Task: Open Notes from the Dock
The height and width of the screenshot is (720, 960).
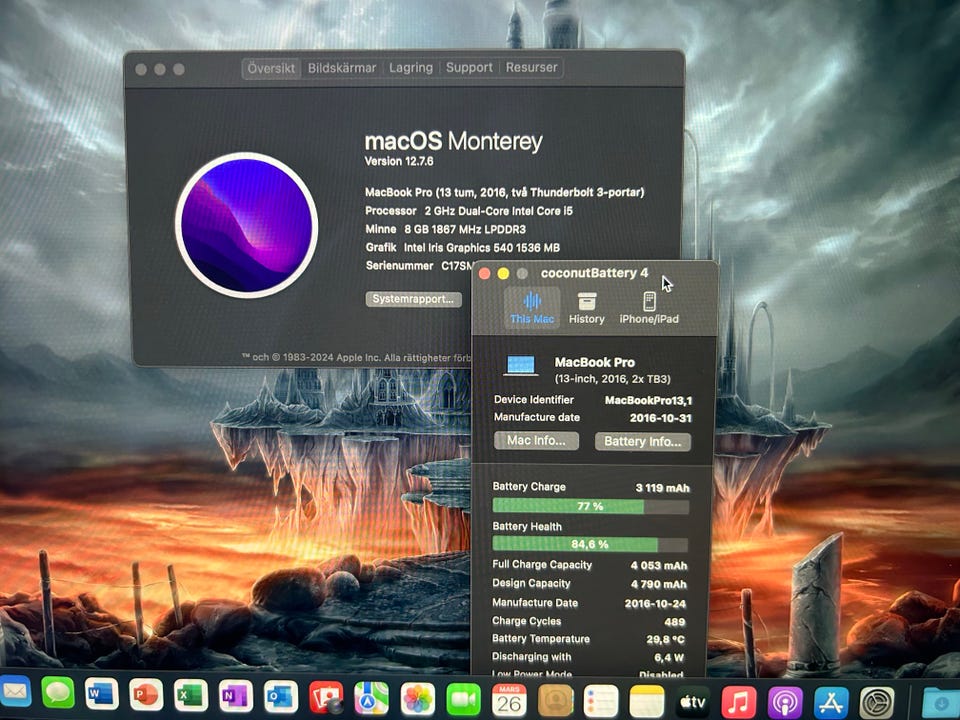Action: tap(647, 701)
